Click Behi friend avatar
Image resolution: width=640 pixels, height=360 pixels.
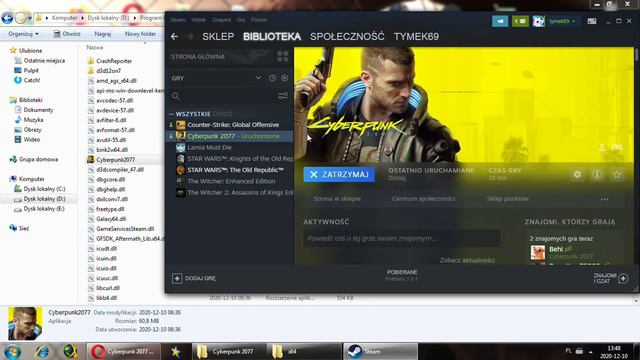pyautogui.click(x=538, y=252)
